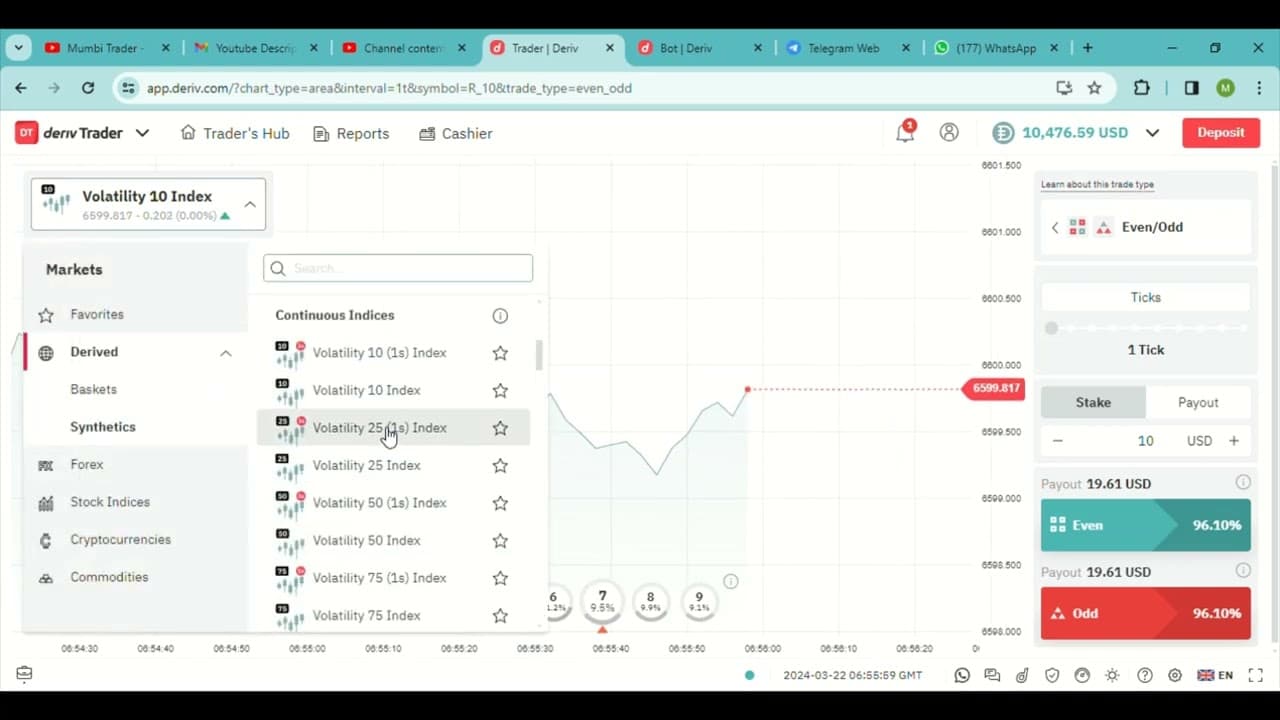This screenshot has height=720, width=1280.
Task: Bookmark this page star icon
Action: (x=1094, y=88)
